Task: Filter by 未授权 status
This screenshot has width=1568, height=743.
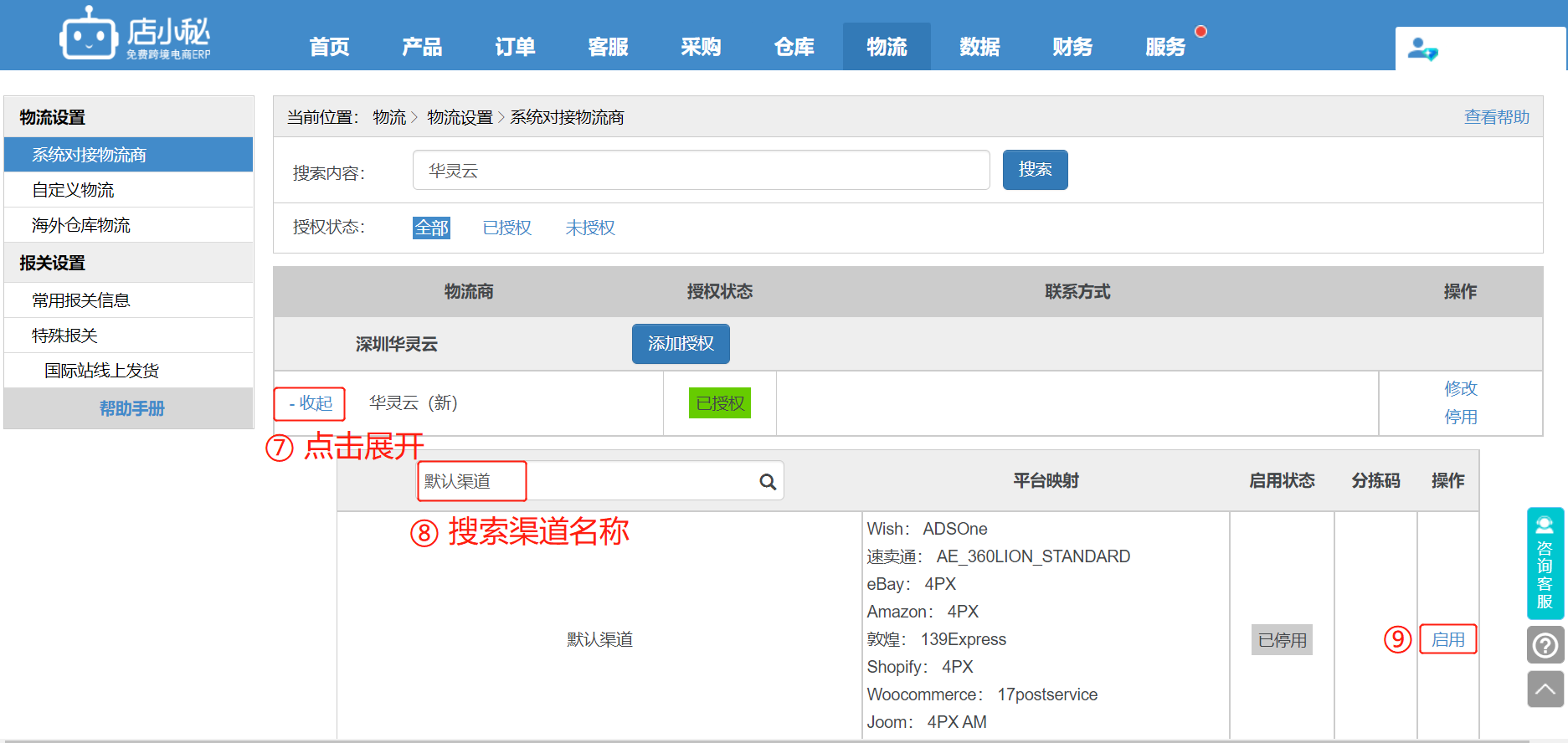Action: coord(589,228)
